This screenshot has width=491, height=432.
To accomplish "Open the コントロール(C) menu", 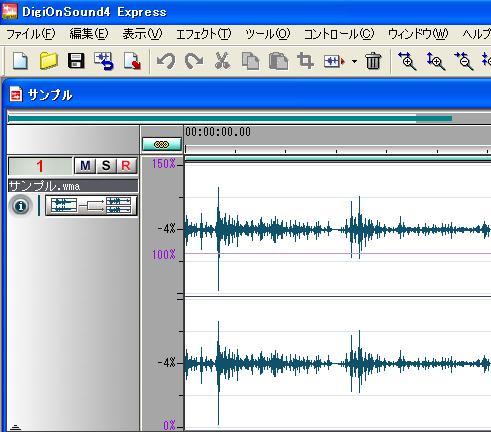I will (x=339, y=34).
